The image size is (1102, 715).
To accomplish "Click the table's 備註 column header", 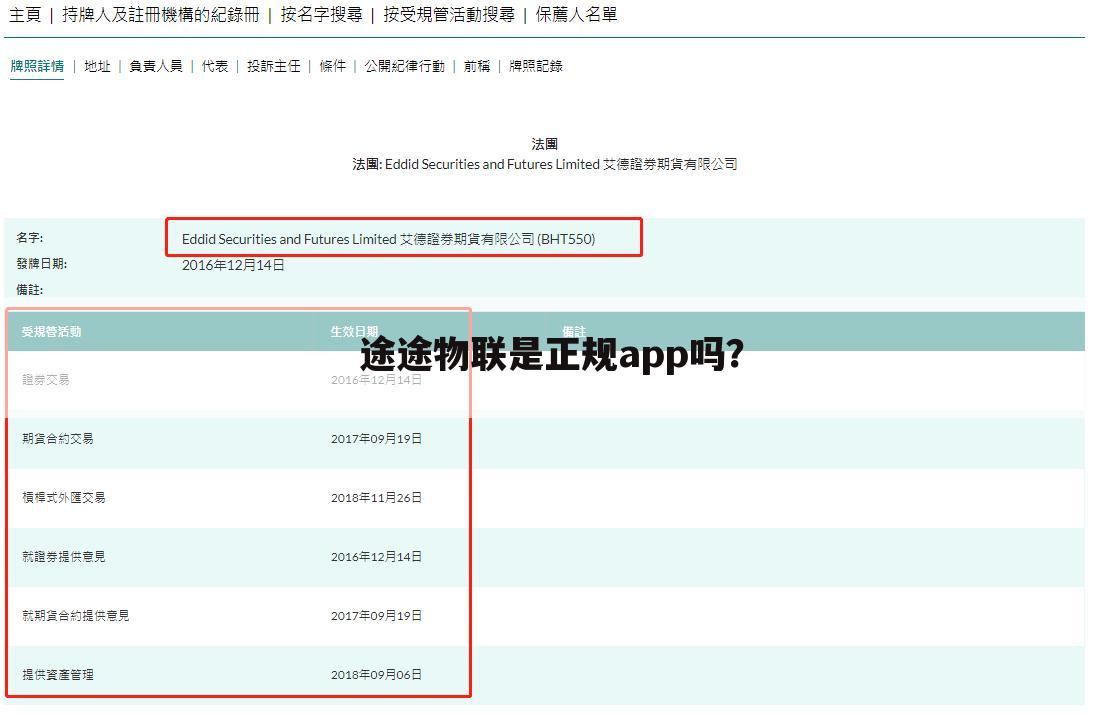I will (573, 332).
